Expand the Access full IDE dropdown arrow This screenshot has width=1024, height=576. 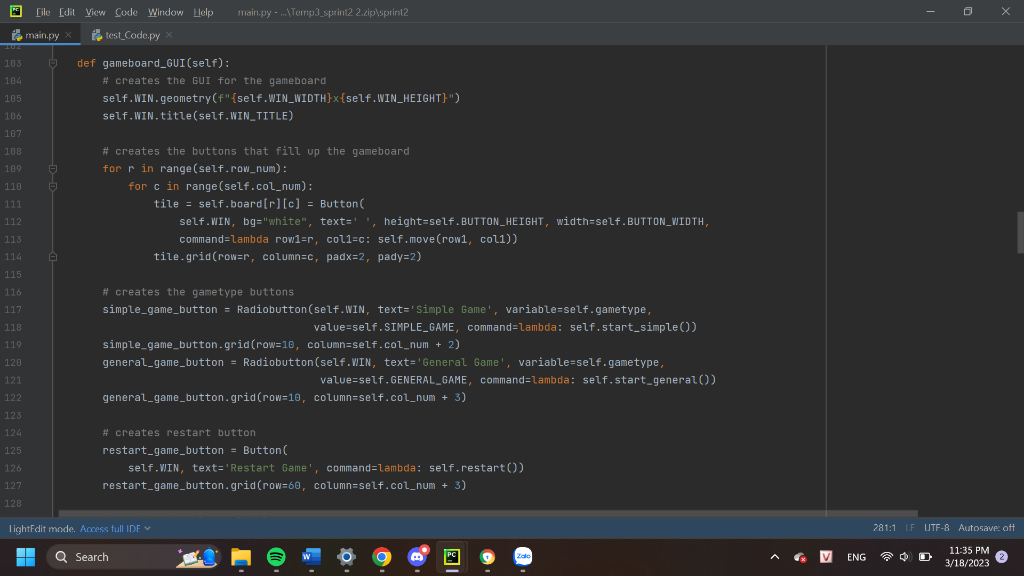coord(148,528)
